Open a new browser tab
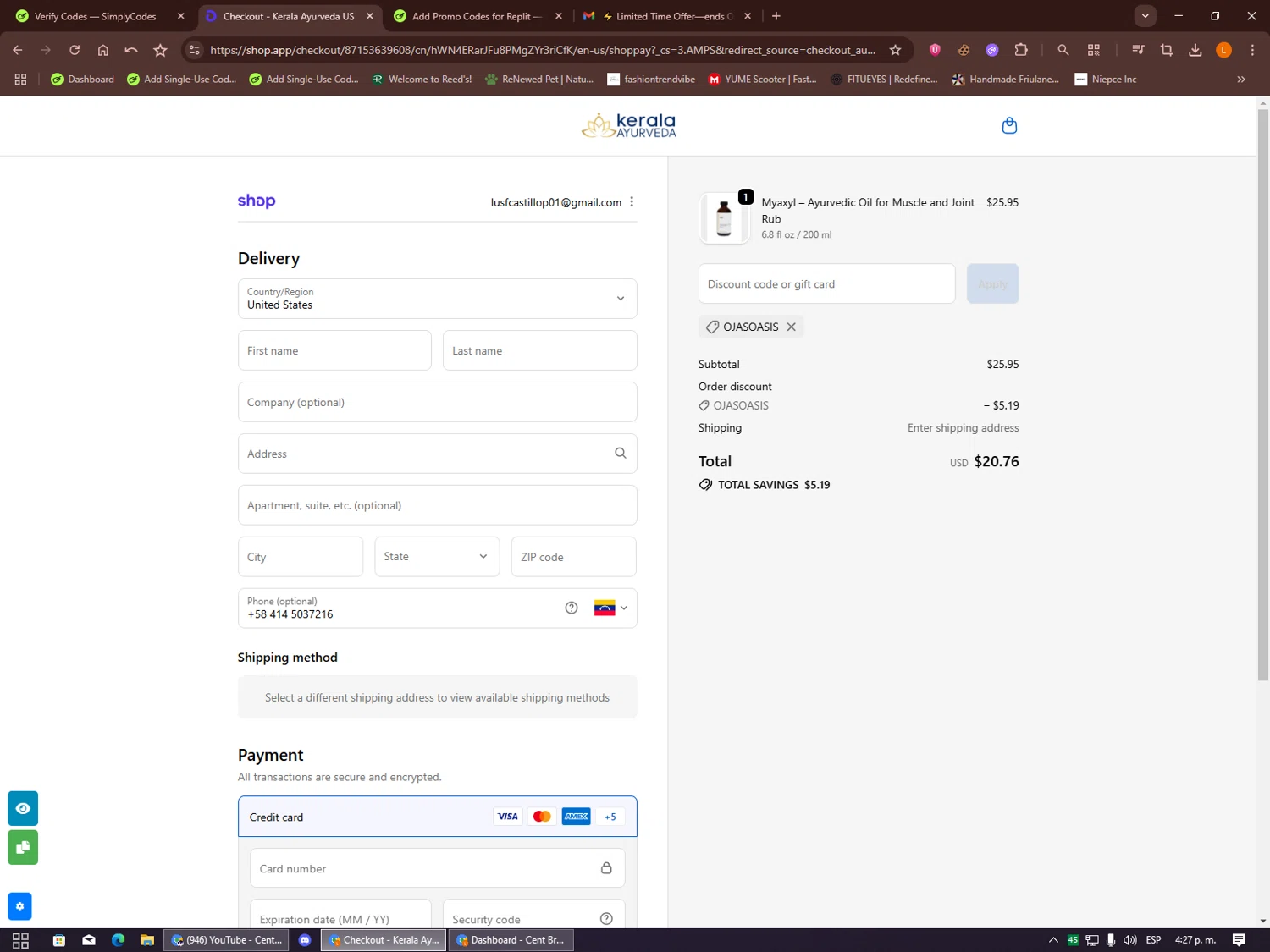 [776, 16]
